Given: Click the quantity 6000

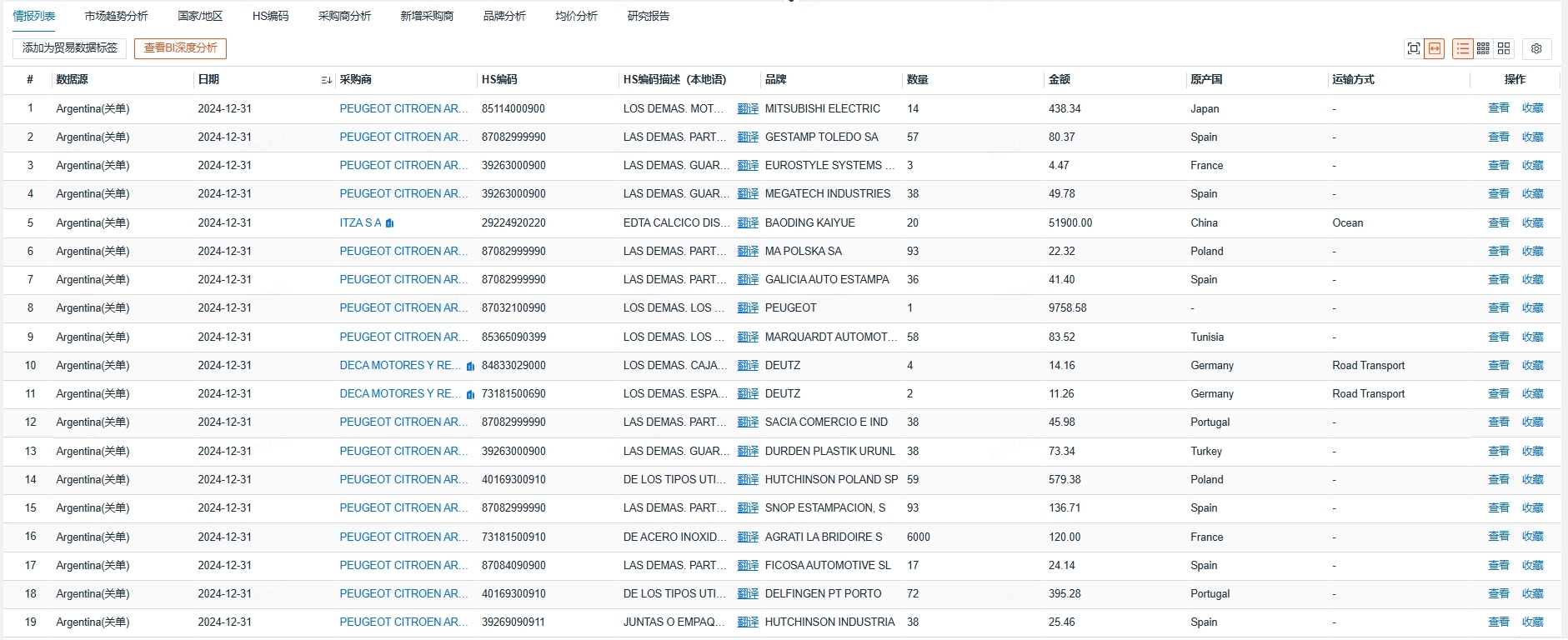Looking at the screenshot, I should pos(919,537).
